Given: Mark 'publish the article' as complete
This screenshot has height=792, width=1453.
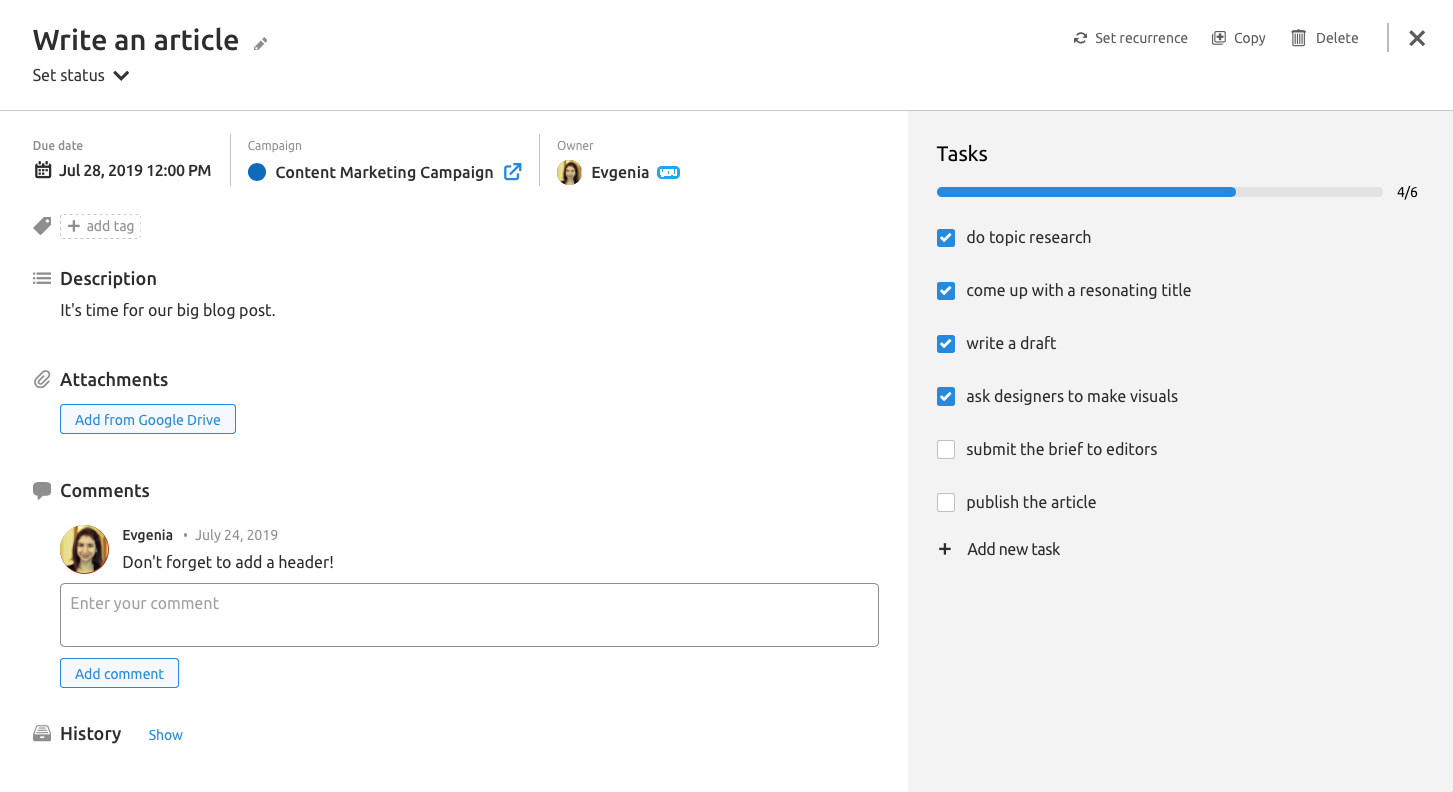Looking at the screenshot, I should click(x=946, y=502).
